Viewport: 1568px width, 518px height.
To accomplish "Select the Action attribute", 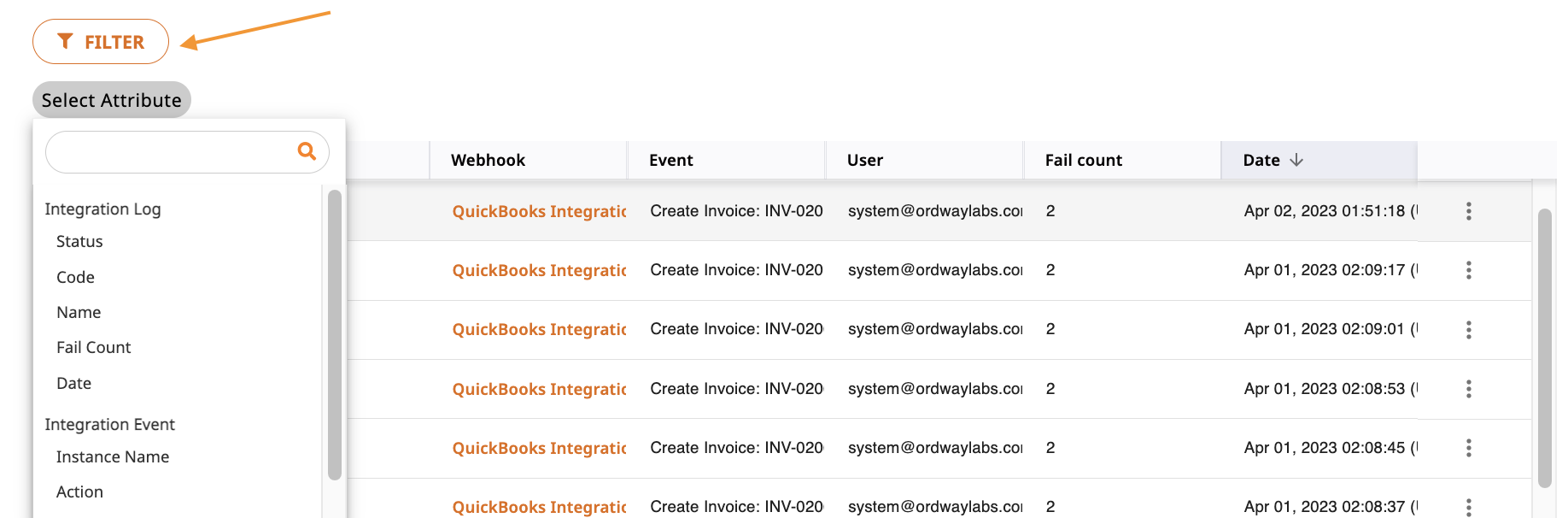I will tap(79, 492).
